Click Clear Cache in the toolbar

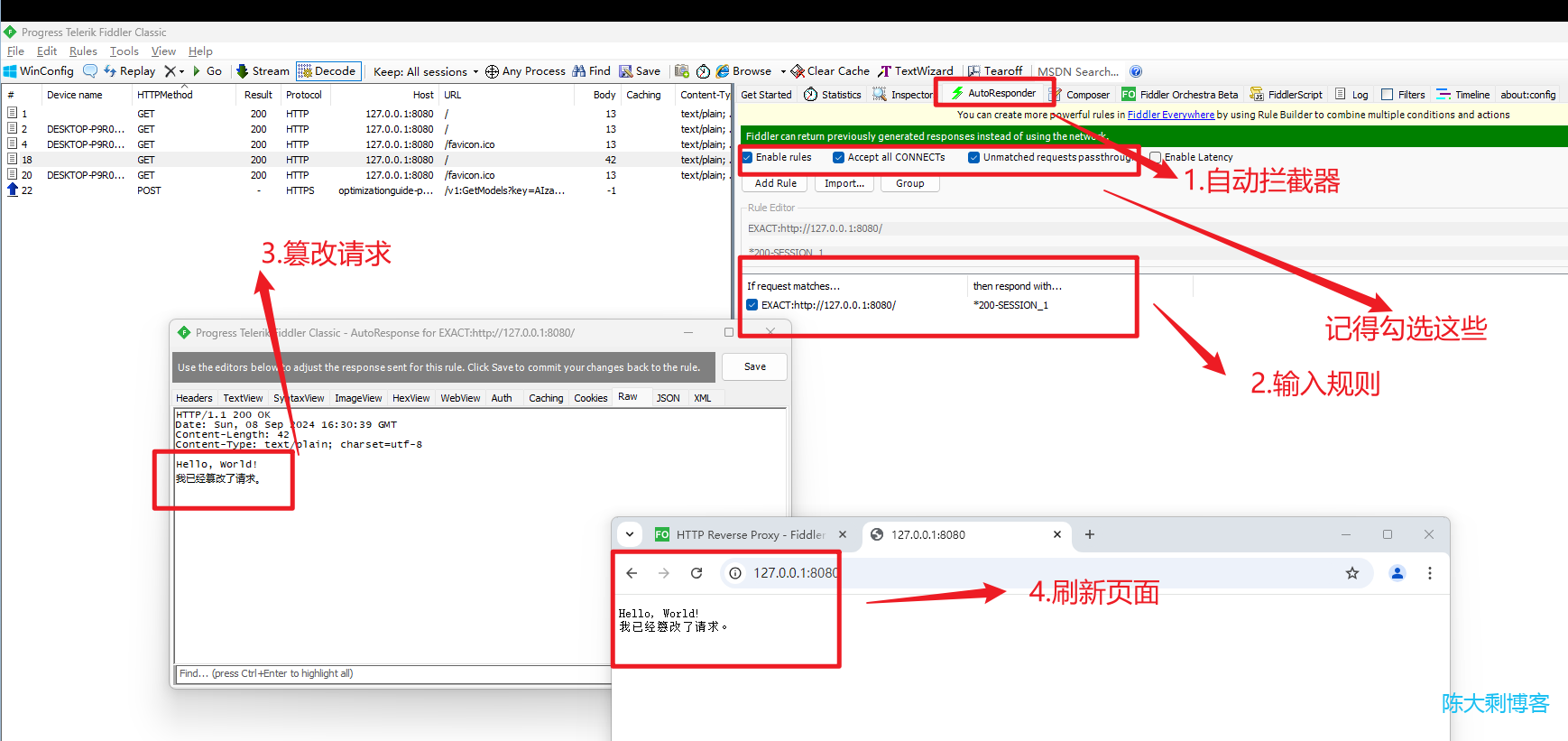830,71
